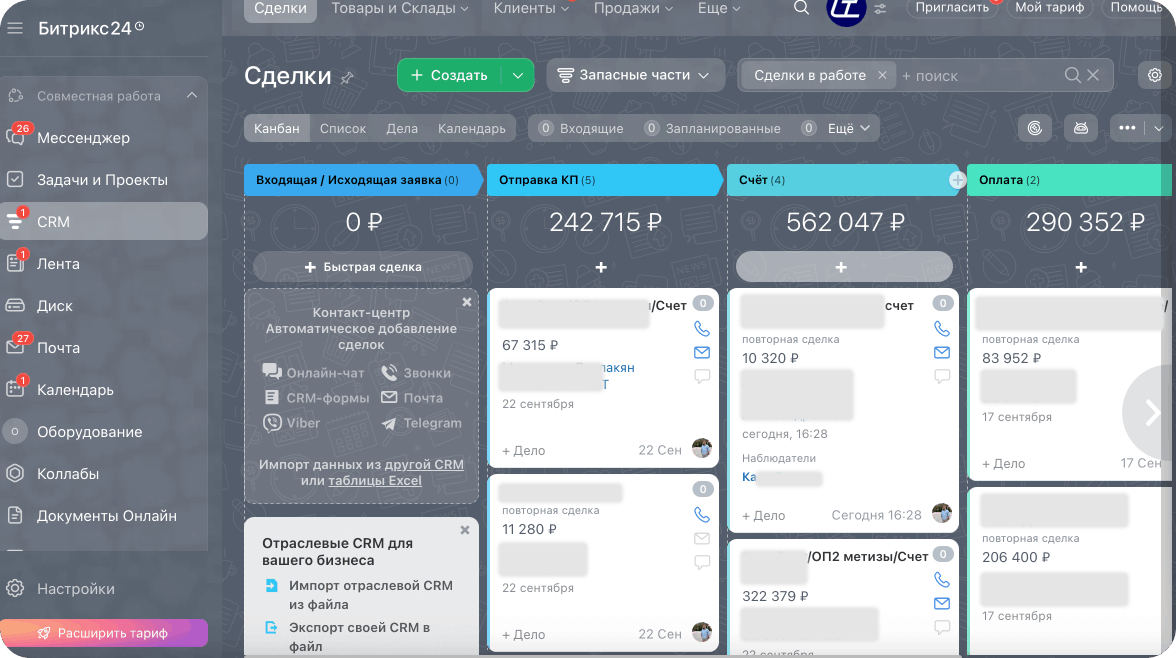This screenshot has width=1176, height=658.
Task: Expand the green Создать button dropdown arrow
Action: coord(519,75)
